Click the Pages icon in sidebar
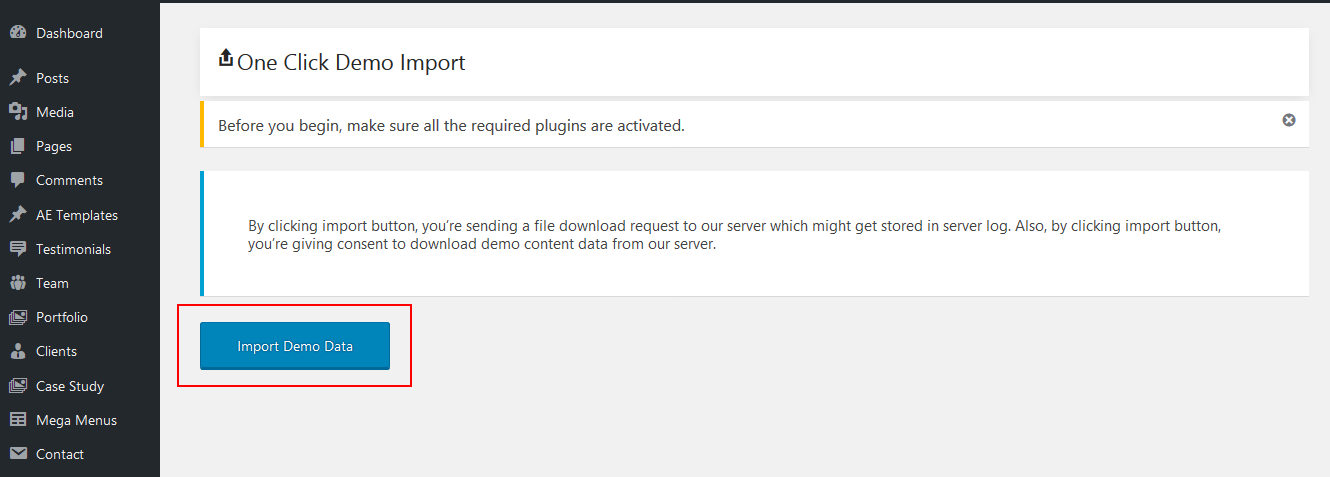The height and width of the screenshot is (477, 1330). tap(17, 146)
